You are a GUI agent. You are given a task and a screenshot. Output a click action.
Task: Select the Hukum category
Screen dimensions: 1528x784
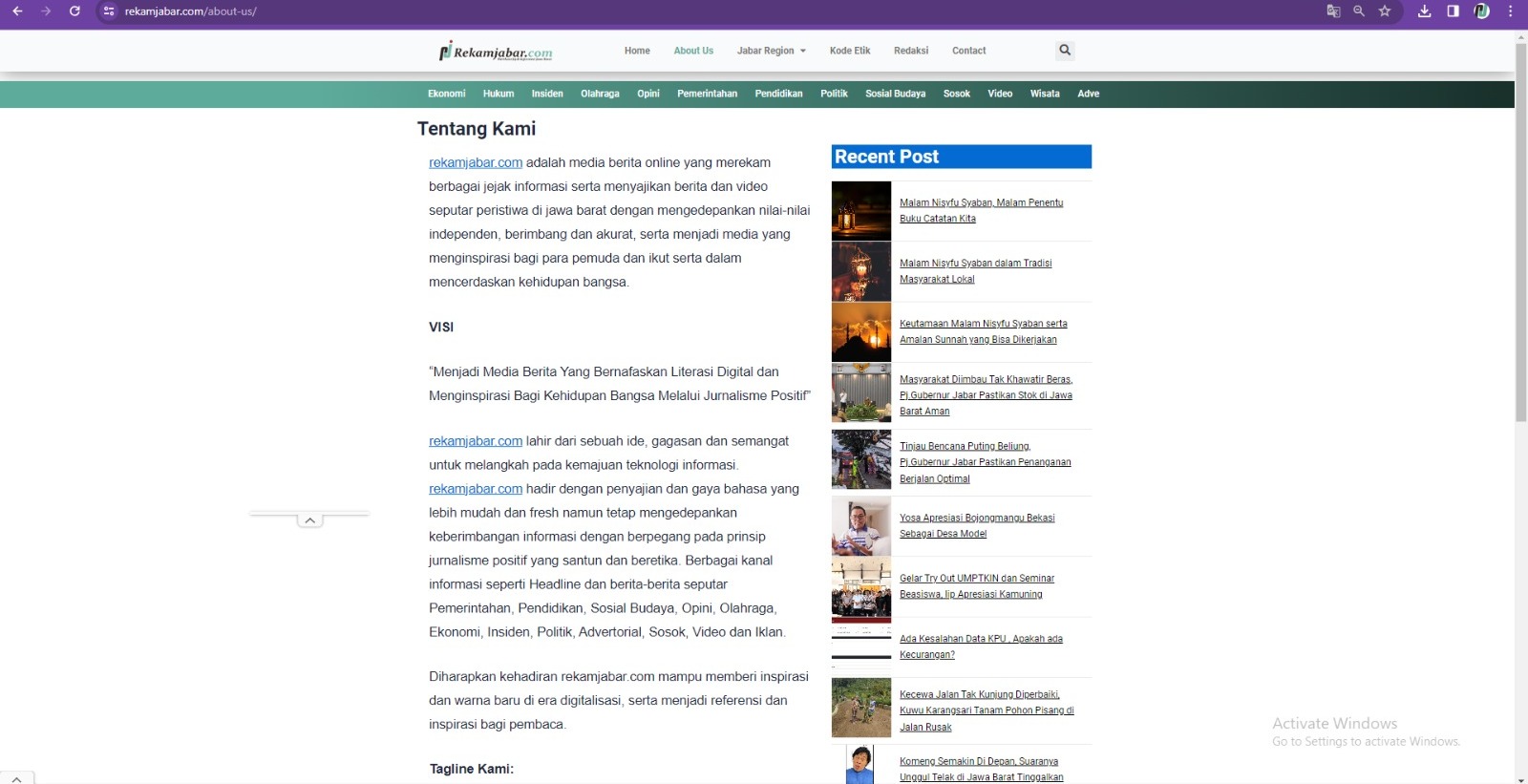[x=499, y=94]
